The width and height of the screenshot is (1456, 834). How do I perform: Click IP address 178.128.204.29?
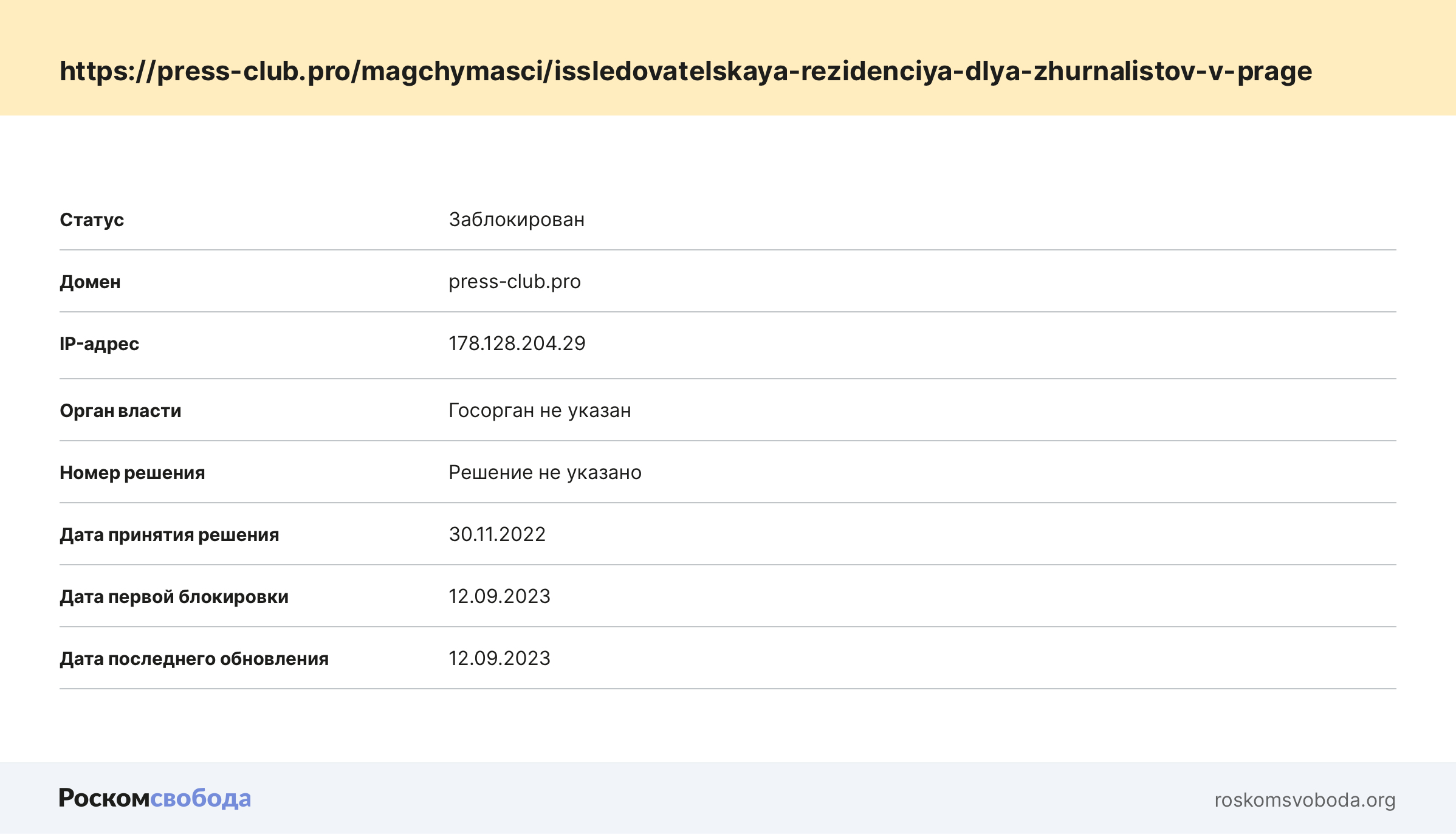pos(517,343)
